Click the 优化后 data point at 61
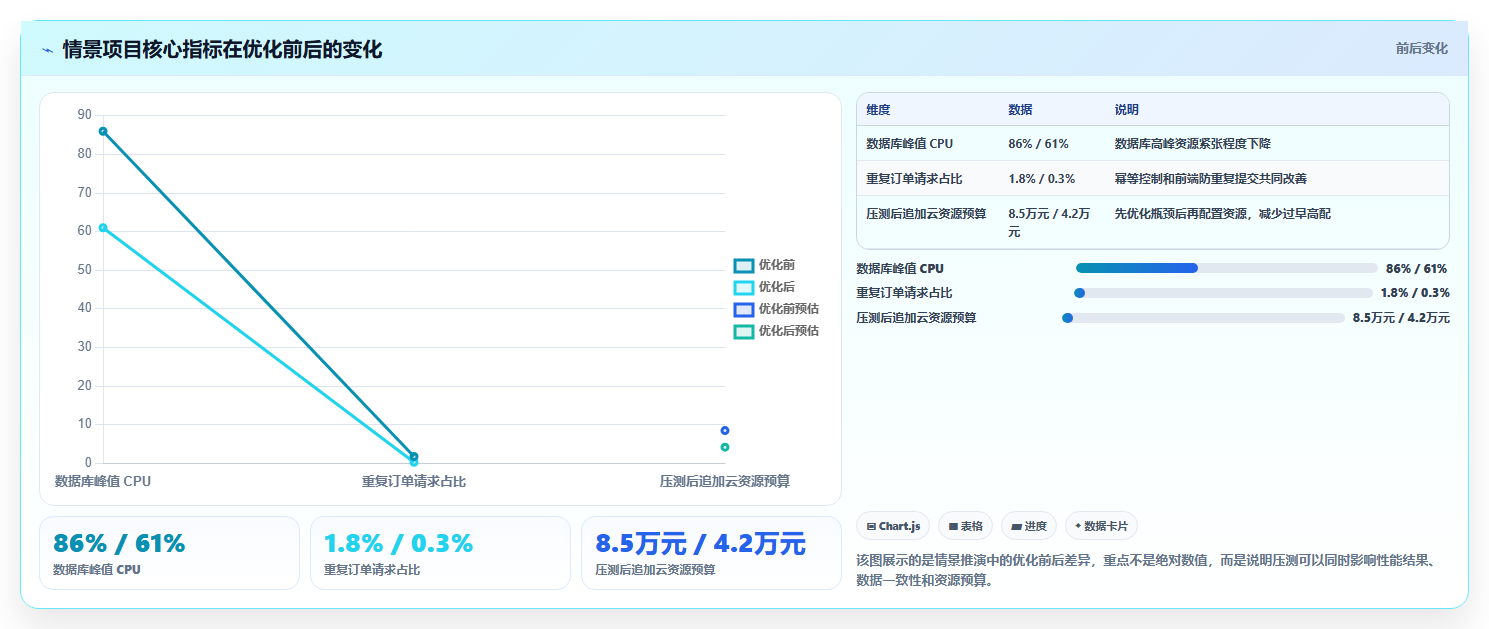This screenshot has height=629, width=1489. coord(103,228)
